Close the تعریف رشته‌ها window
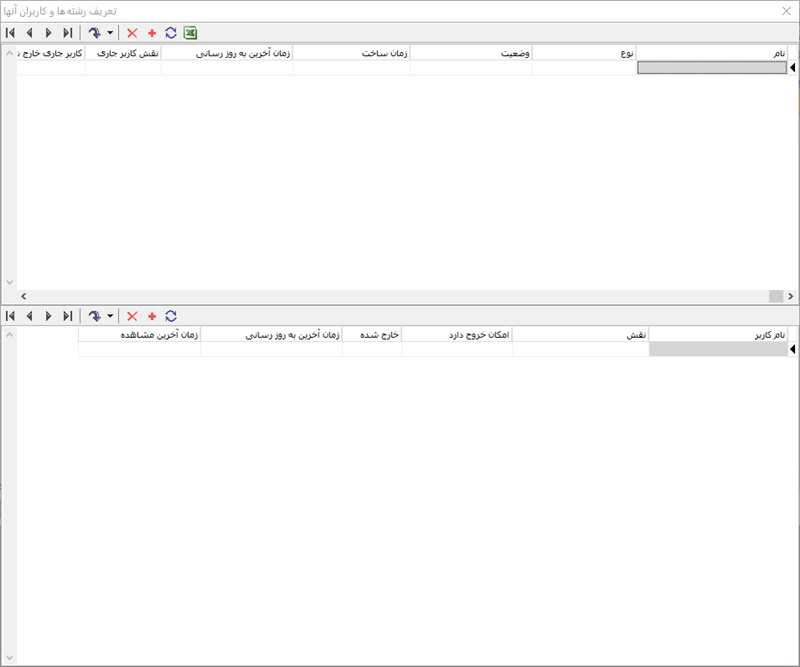The width and height of the screenshot is (800, 667). [786, 10]
